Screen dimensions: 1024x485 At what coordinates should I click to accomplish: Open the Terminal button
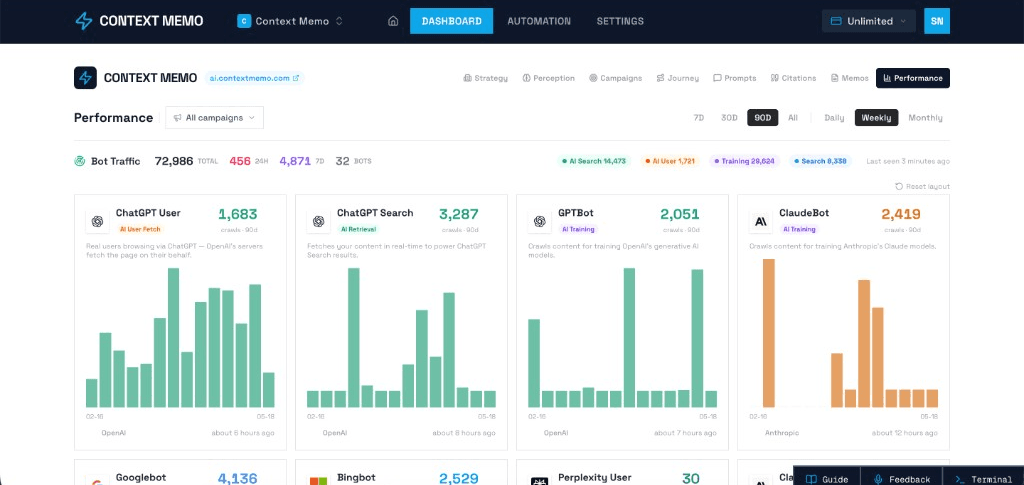pyautogui.click(x=984, y=479)
